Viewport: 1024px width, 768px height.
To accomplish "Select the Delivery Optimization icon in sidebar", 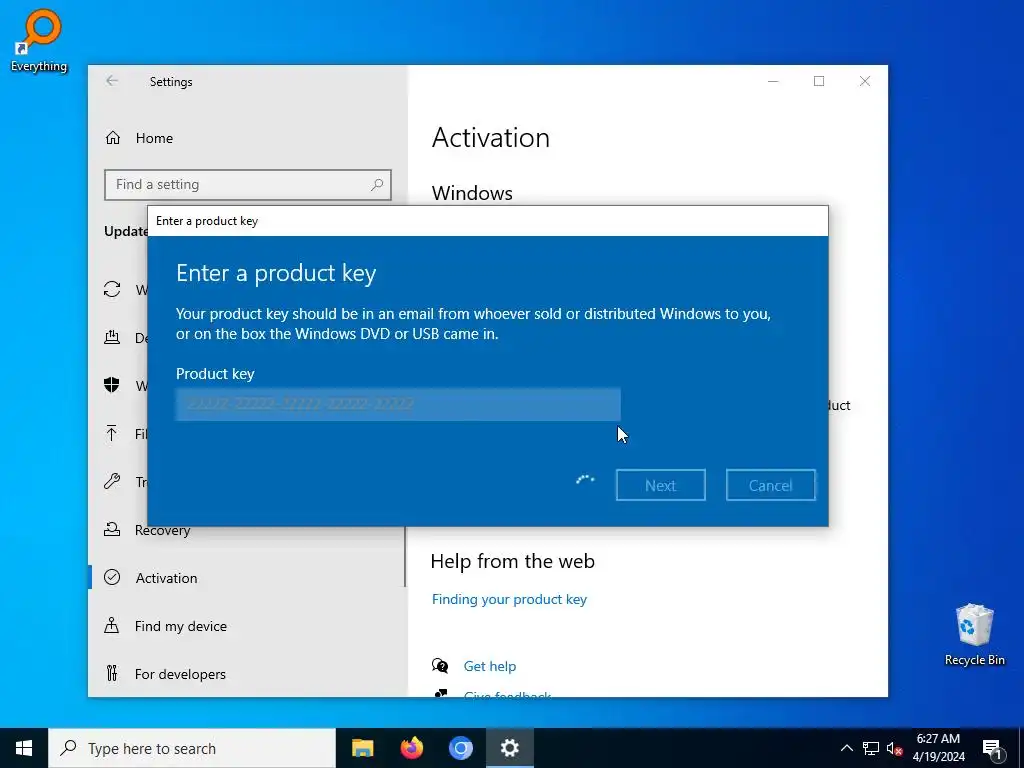I will tap(112, 337).
